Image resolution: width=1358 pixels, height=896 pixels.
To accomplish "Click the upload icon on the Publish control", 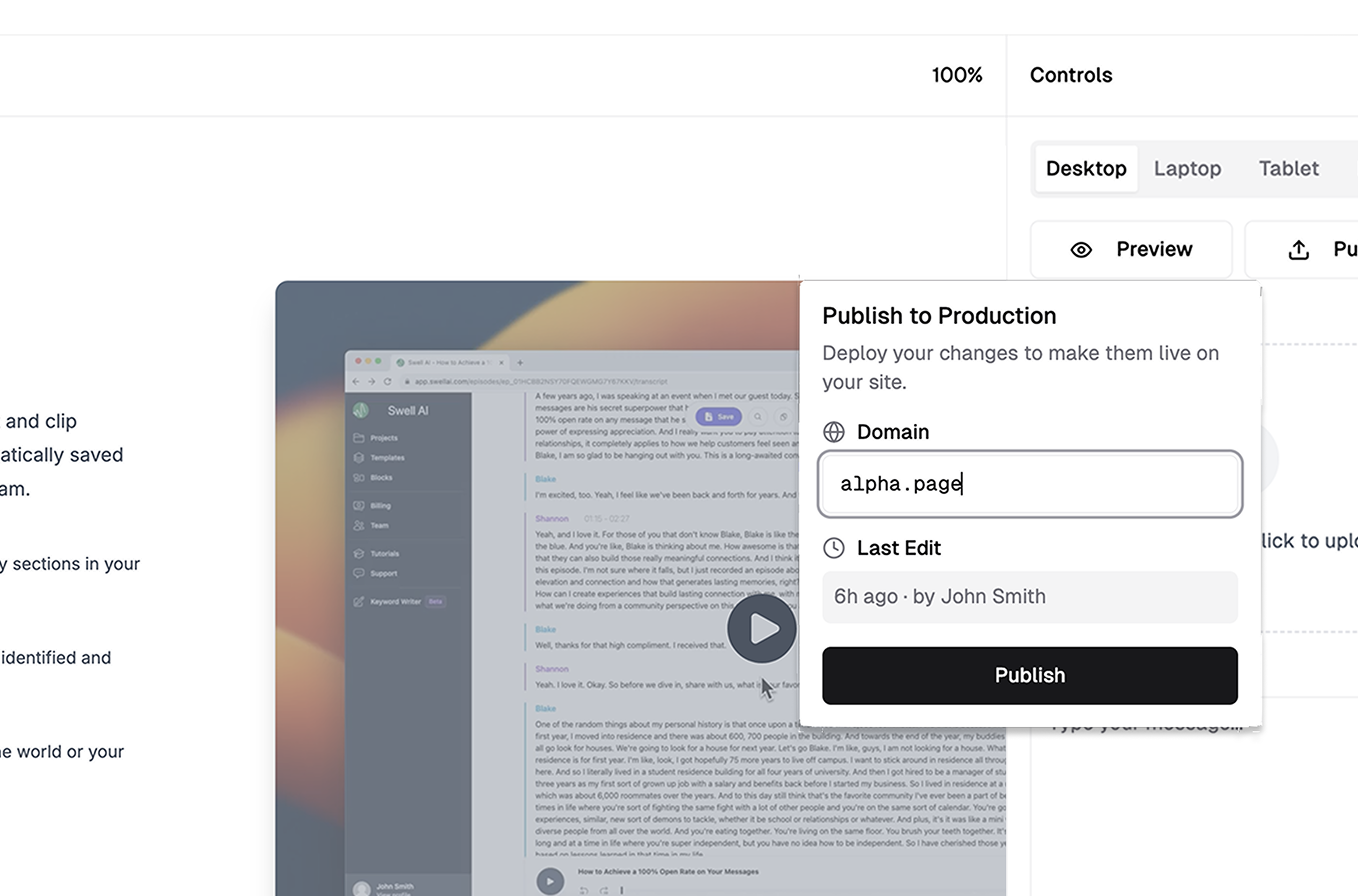I will tap(1298, 250).
